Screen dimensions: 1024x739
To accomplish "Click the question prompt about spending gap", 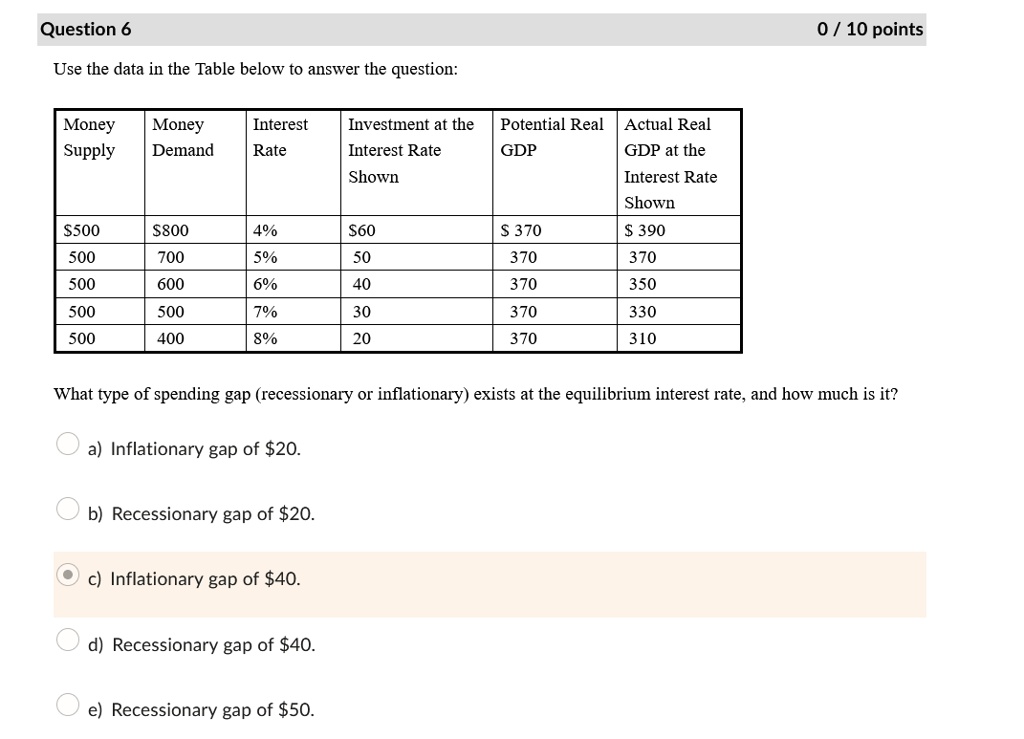I will pyautogui.click(x=474, y=393).
